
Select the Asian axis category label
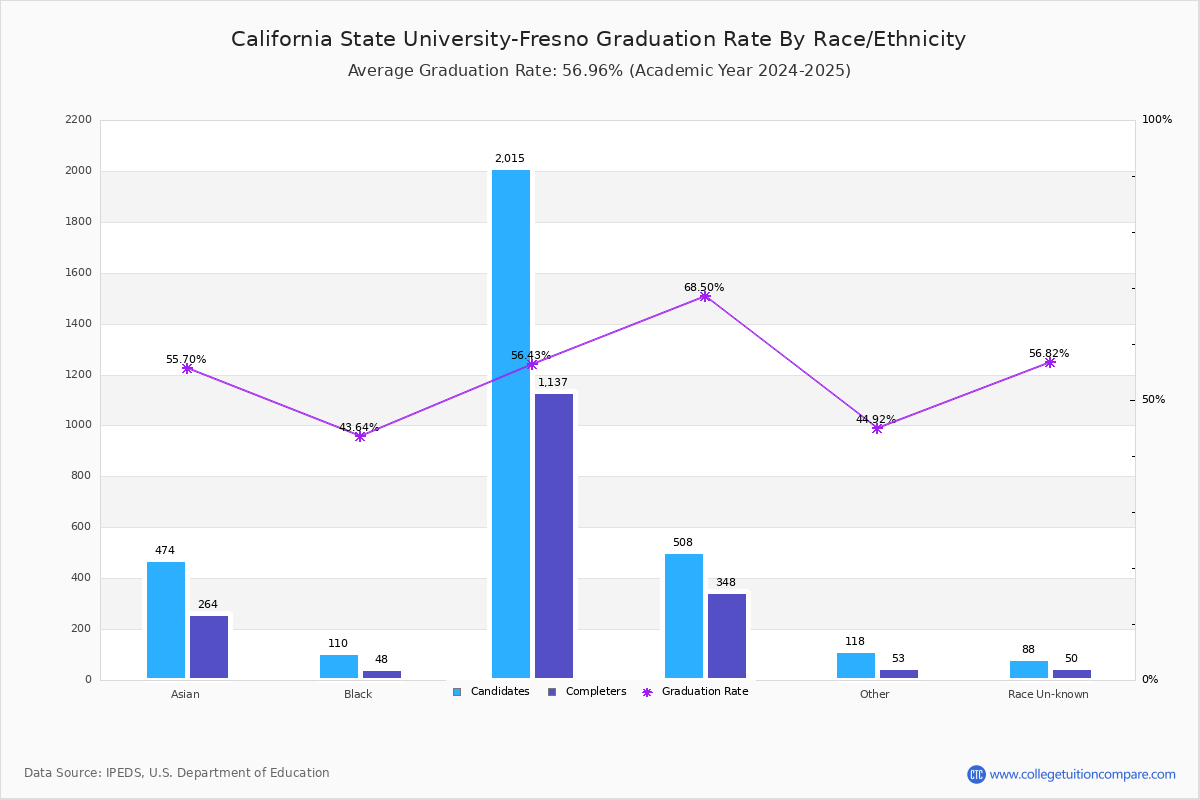pos(185,694)
